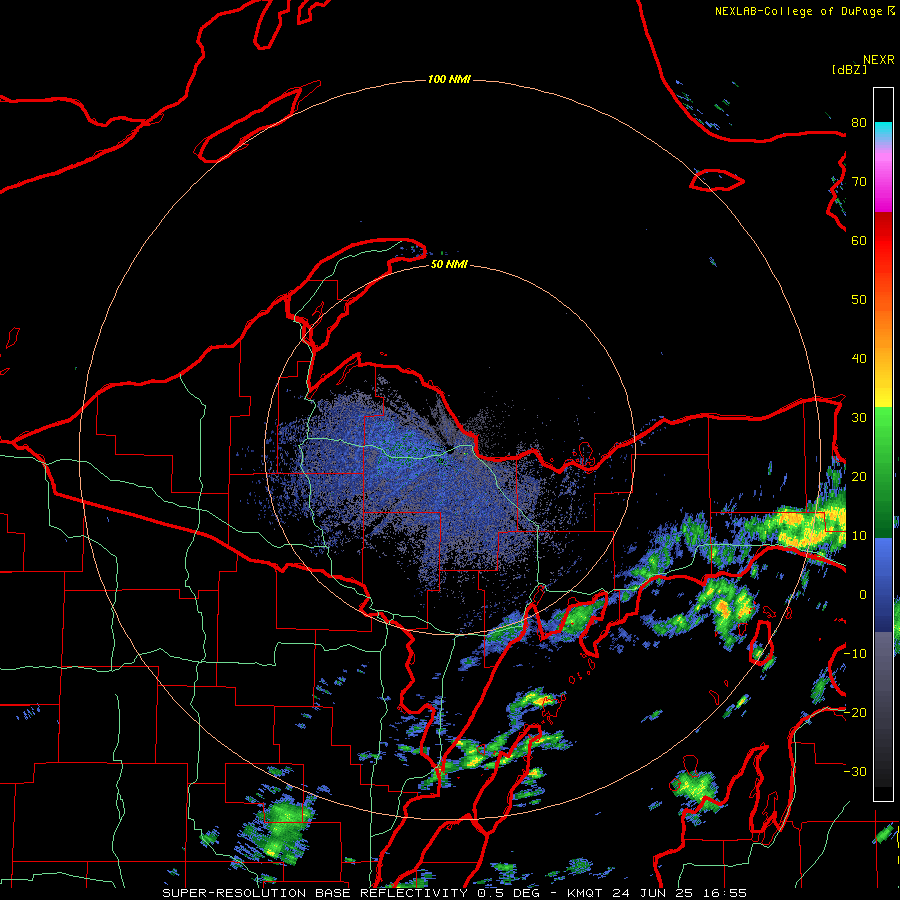The height and width of the screenshot is (900, 900).
Task: Click the 70 dBZ scale value
Action: [x=859, y=182]
